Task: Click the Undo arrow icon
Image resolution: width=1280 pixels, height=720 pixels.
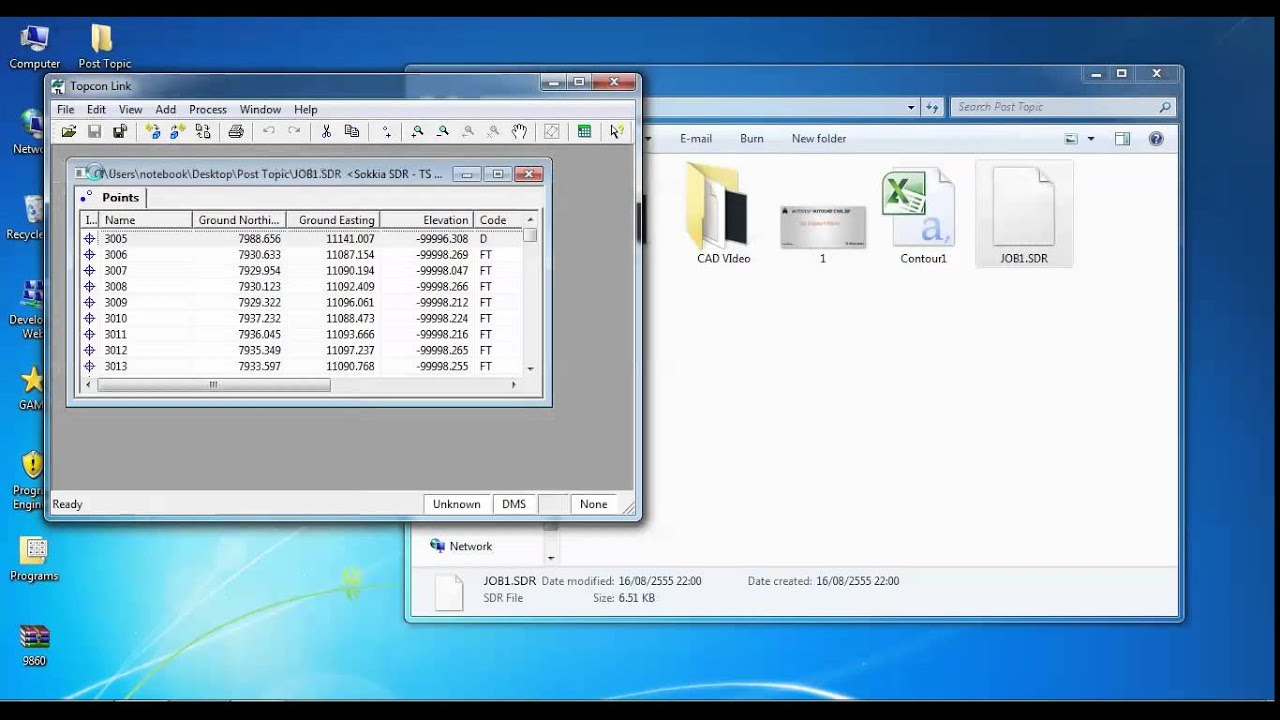Action: pos(269,131)
